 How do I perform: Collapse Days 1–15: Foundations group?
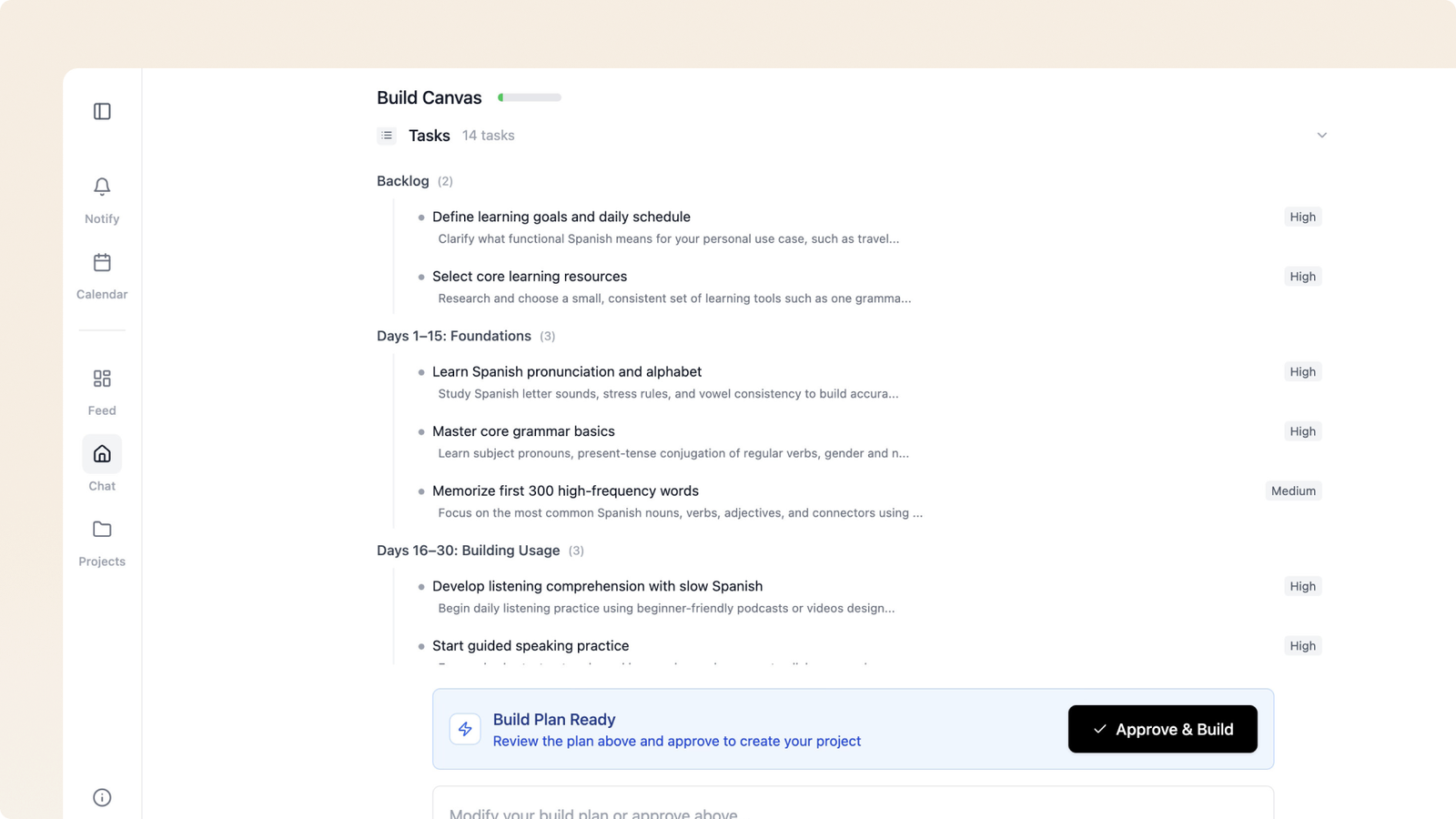466,336
